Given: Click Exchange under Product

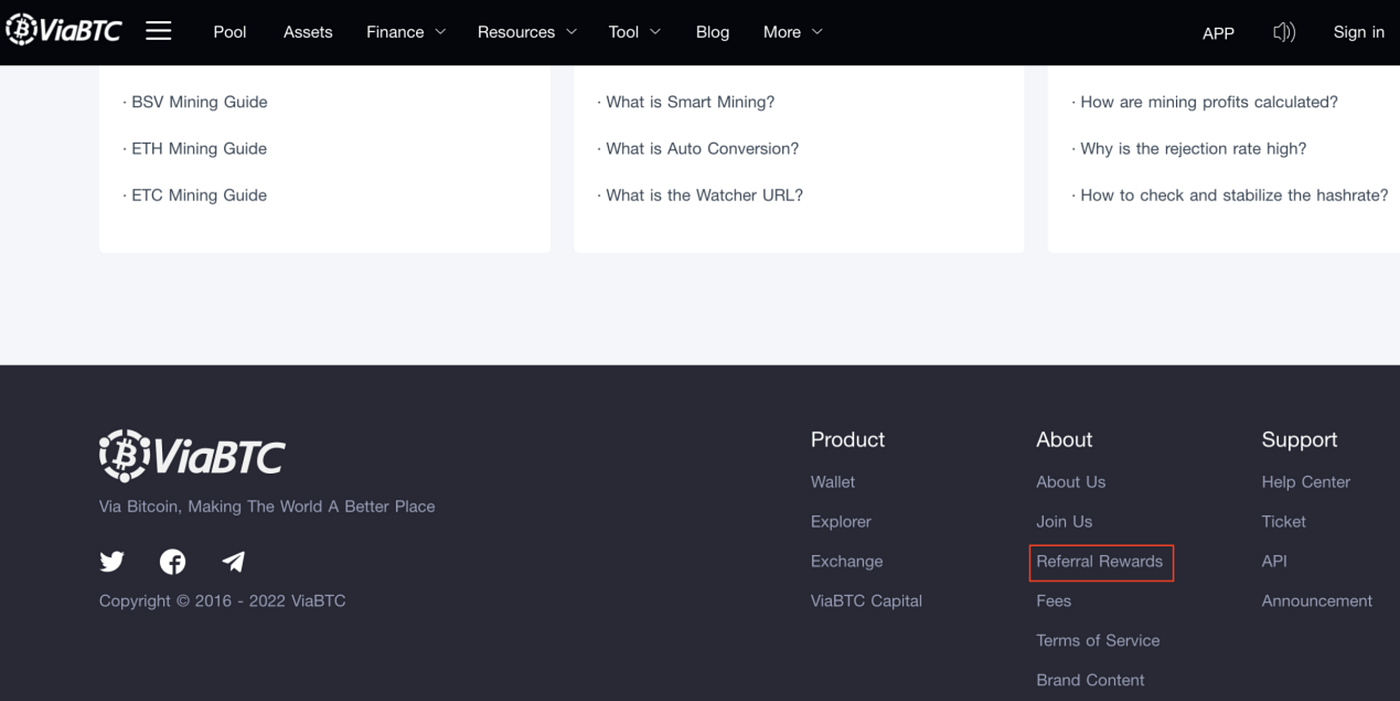Looking at the screenshot, I should point(847,561).
